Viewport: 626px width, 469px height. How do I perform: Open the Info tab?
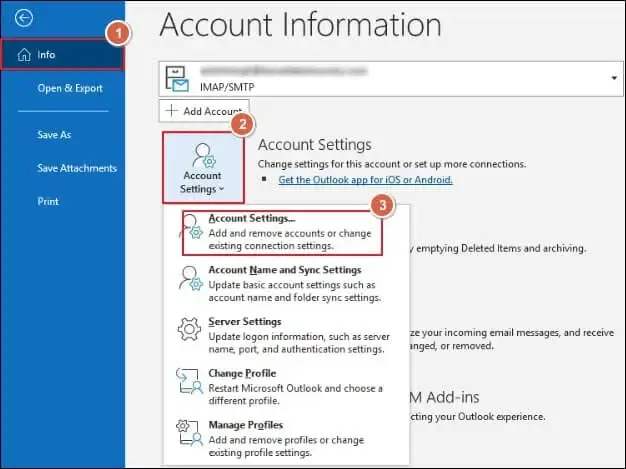[x=63, y=55]
